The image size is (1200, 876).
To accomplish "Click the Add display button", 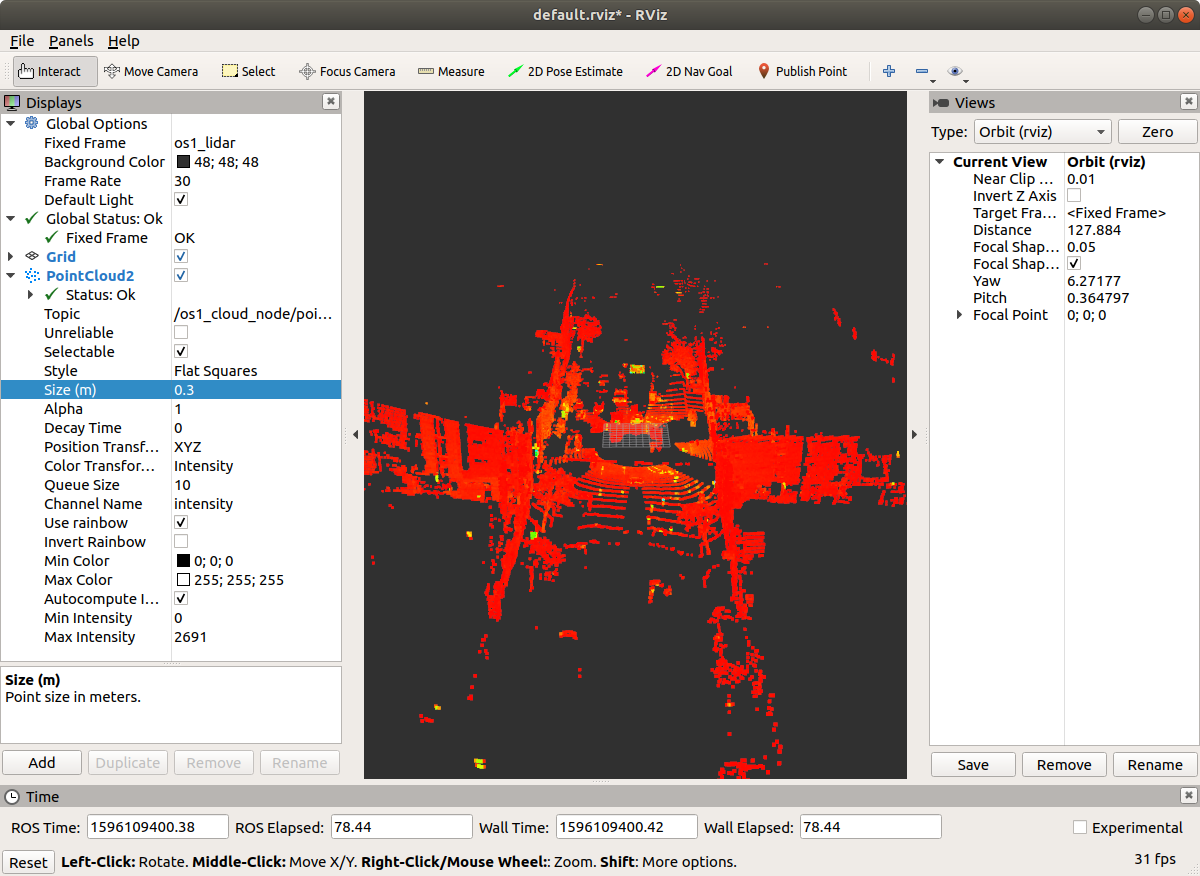I will (x=42, y=762).
